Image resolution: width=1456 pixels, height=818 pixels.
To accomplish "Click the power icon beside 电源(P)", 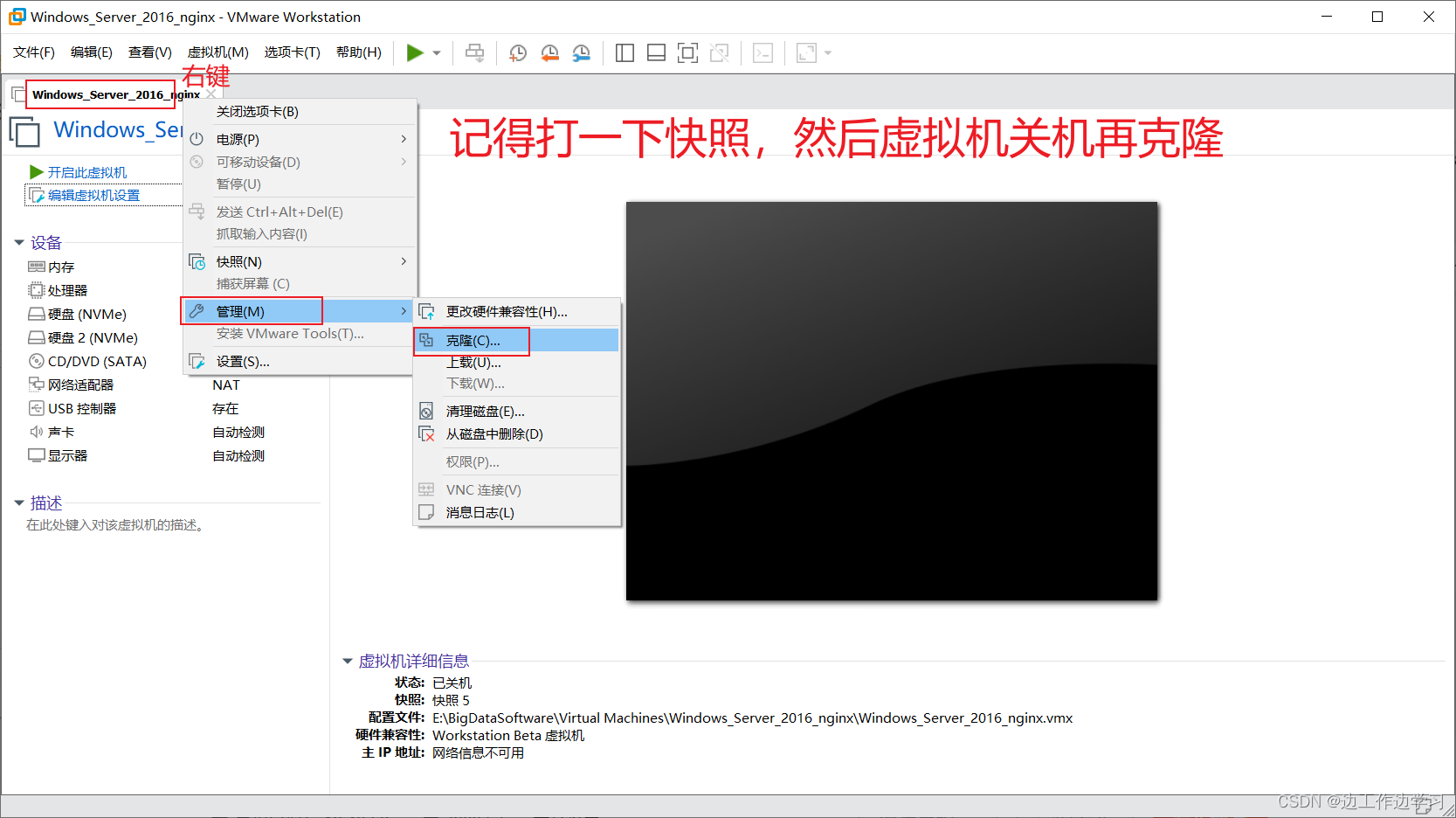I will coord(197,139).
